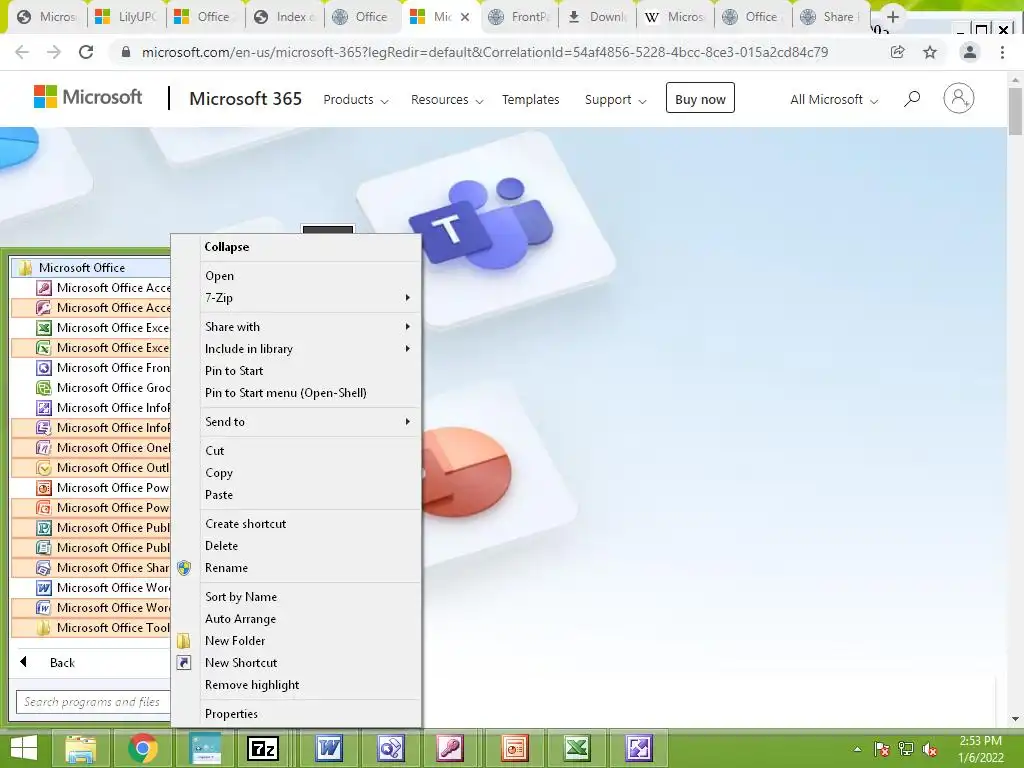Show hidden tray icons arrow
The width and height of the screenshot is (1024, 768).
(x=857, y=750)
